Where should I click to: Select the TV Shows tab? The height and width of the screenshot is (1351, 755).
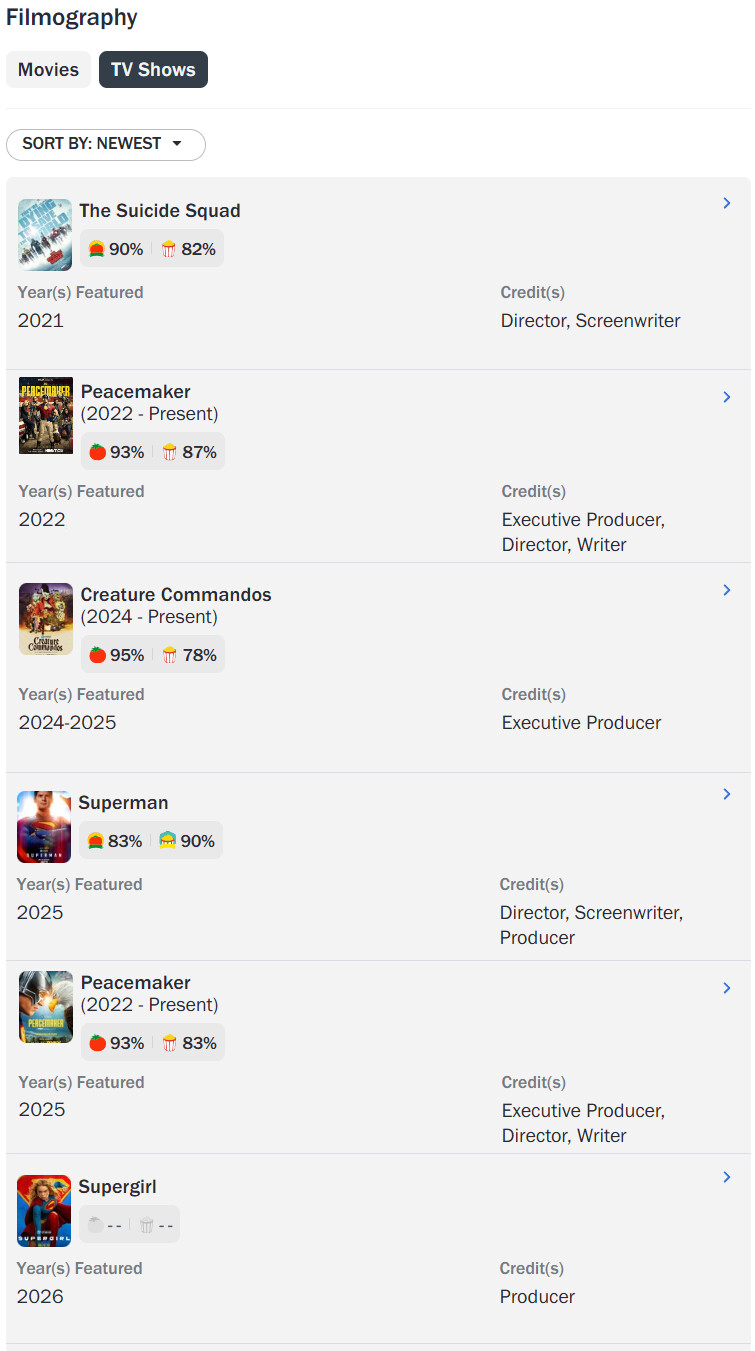153,70
